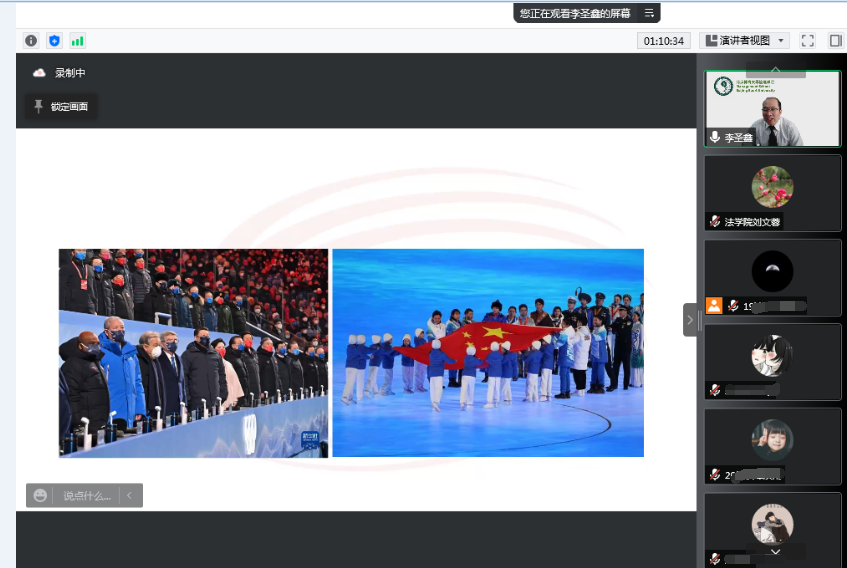
Task: Select 法学院刘文蓉 participant tile
Action: point(772,193)
